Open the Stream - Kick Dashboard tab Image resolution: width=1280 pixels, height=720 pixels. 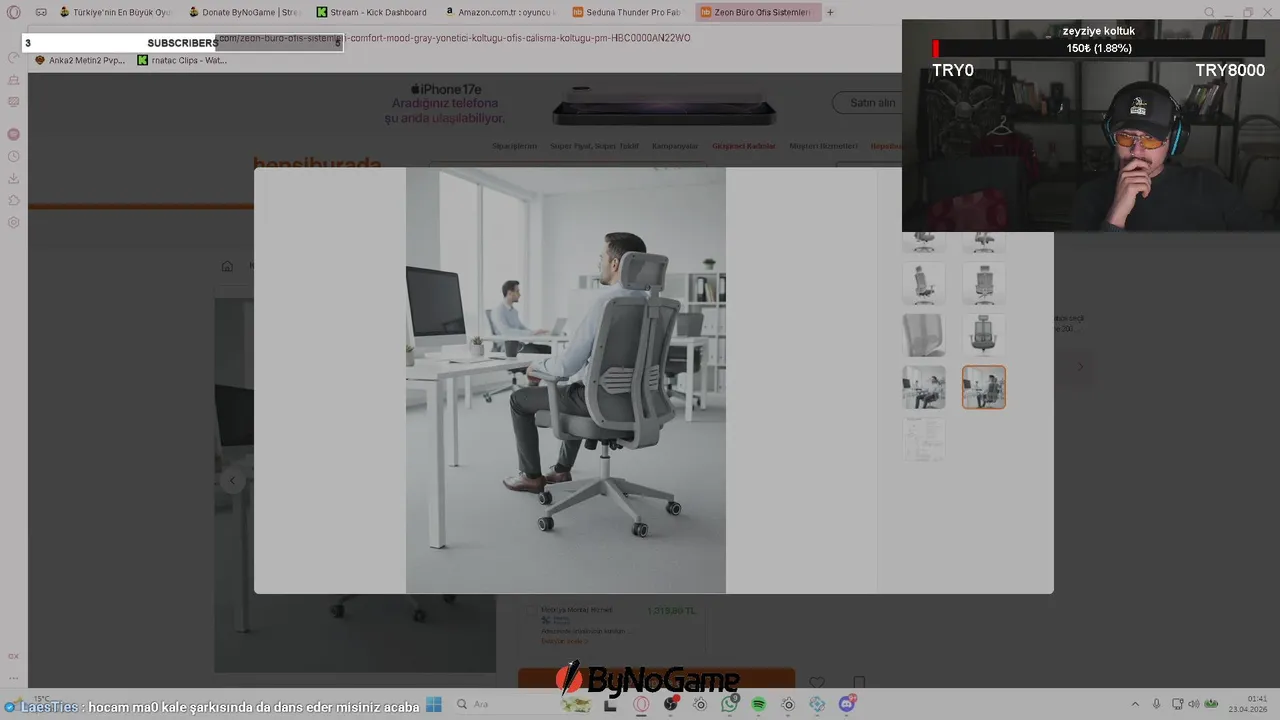(x=373, y=12)
